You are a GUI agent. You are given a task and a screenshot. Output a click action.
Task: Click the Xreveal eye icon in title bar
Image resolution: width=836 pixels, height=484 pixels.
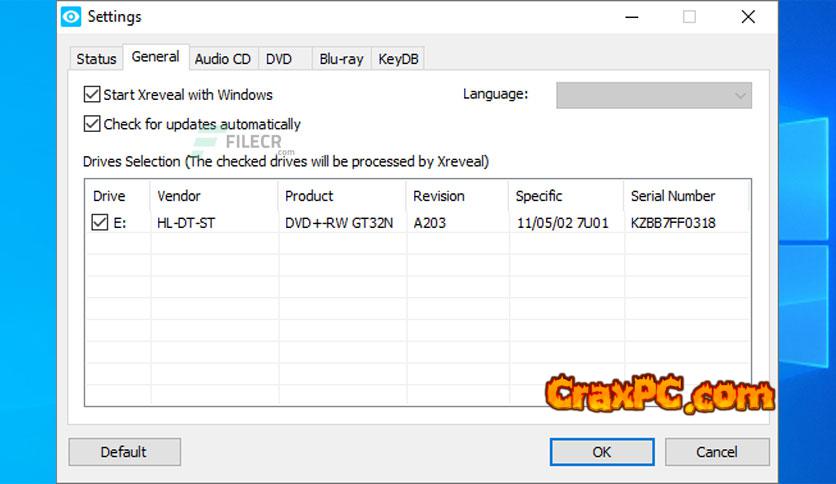(71, 17)
